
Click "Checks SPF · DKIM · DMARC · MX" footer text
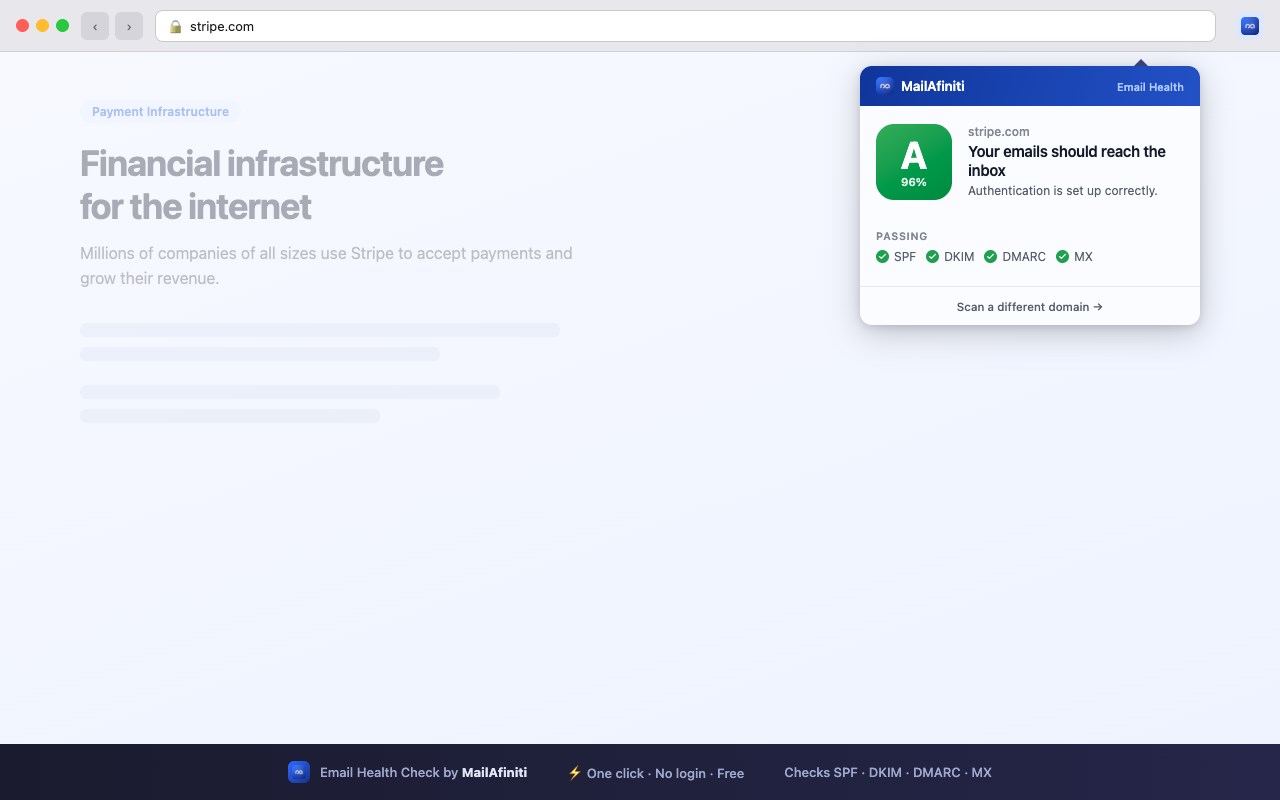tap(888, 772)
